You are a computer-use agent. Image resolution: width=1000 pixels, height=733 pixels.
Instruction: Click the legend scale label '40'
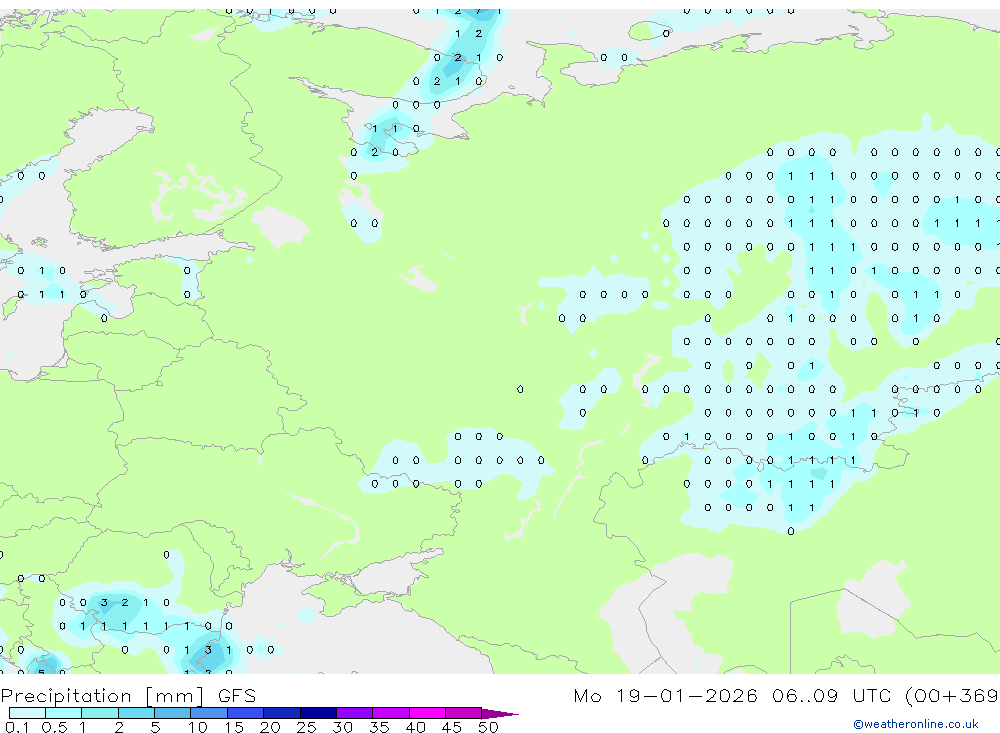415,727
